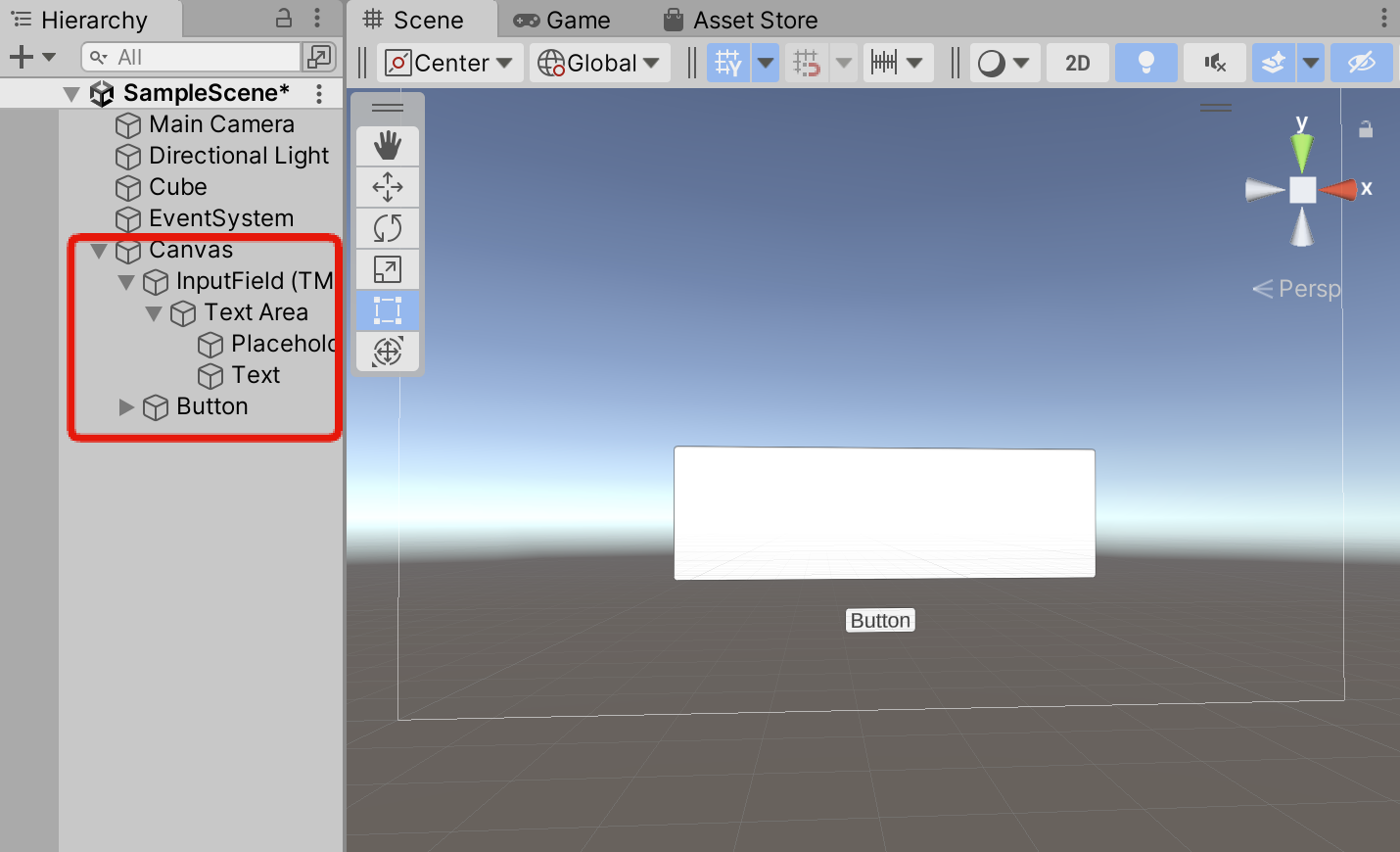Toggle scene visibility eye icon
The height and width of the screenshot is (852, 1400).
coord(1362,62)
